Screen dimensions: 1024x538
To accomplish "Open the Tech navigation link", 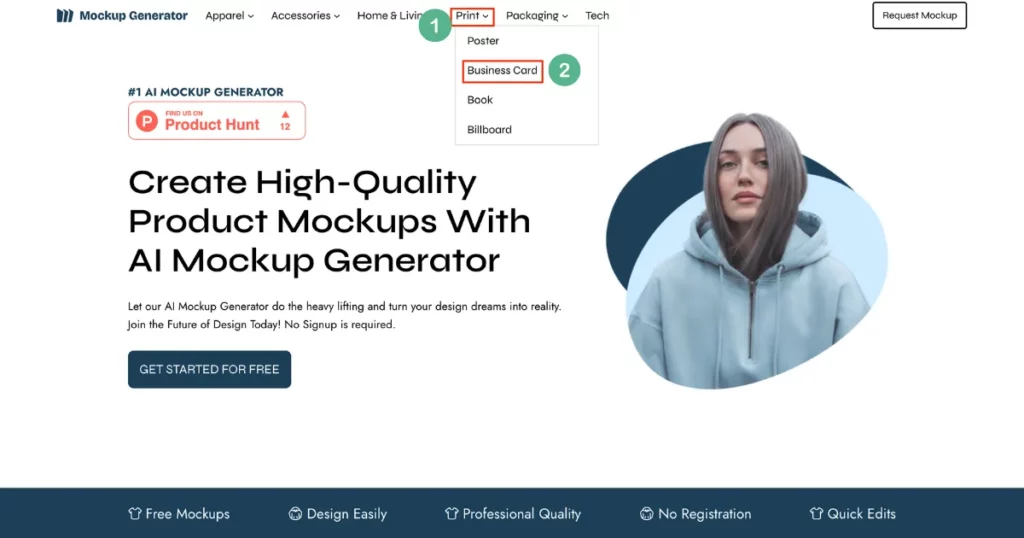I will click(x=597, y=16).
